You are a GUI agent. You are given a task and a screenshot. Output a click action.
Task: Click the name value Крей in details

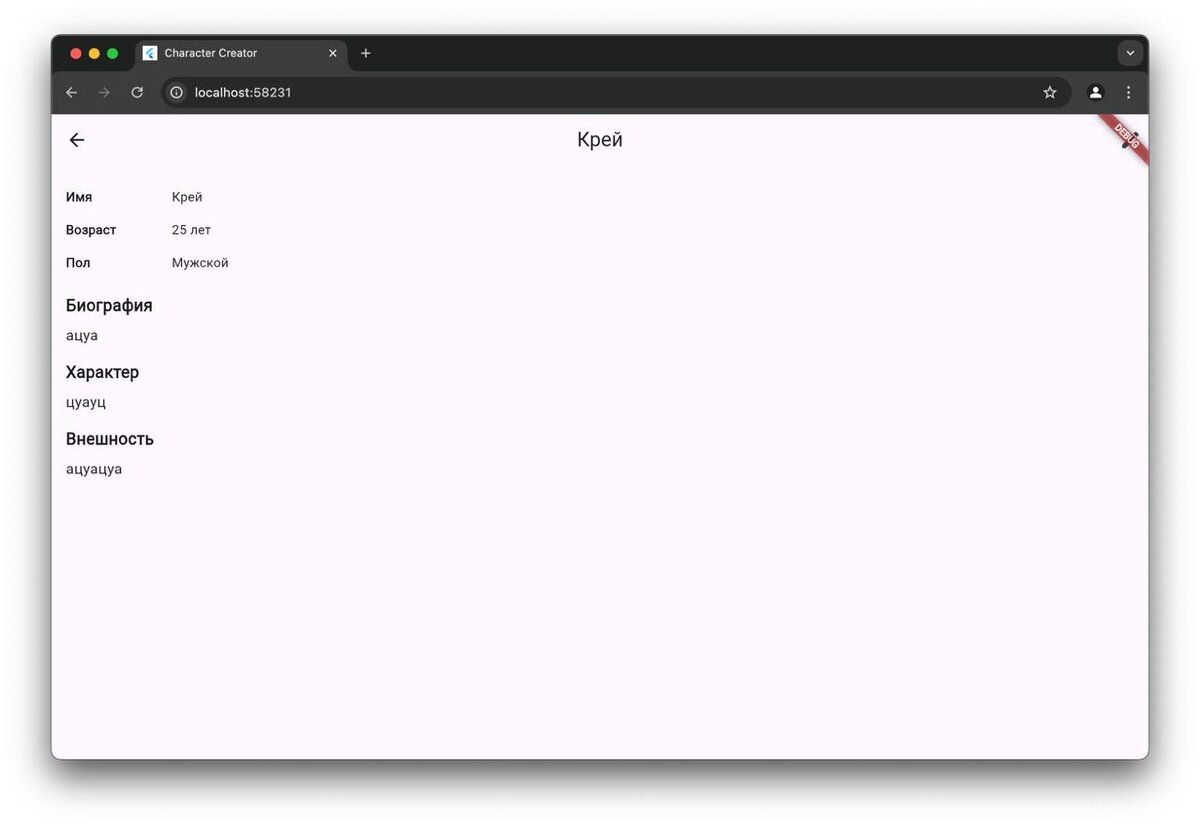coord(187,197)
